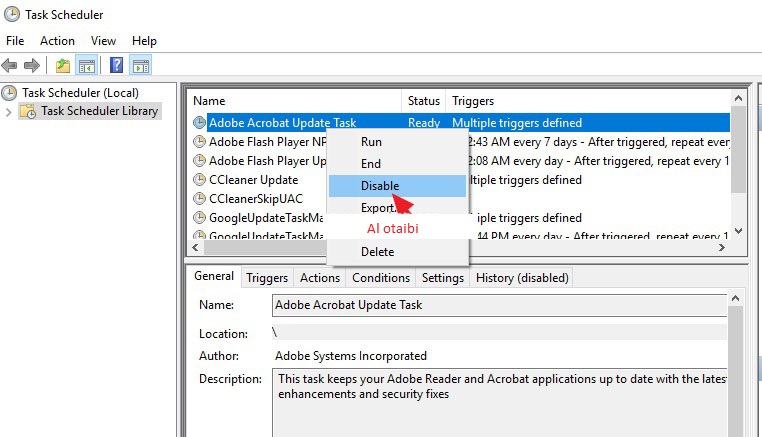The width and height of the screenshot is (762, 437).
Task: Sort tasks by the Triggers column header
Action: (588, 101)
